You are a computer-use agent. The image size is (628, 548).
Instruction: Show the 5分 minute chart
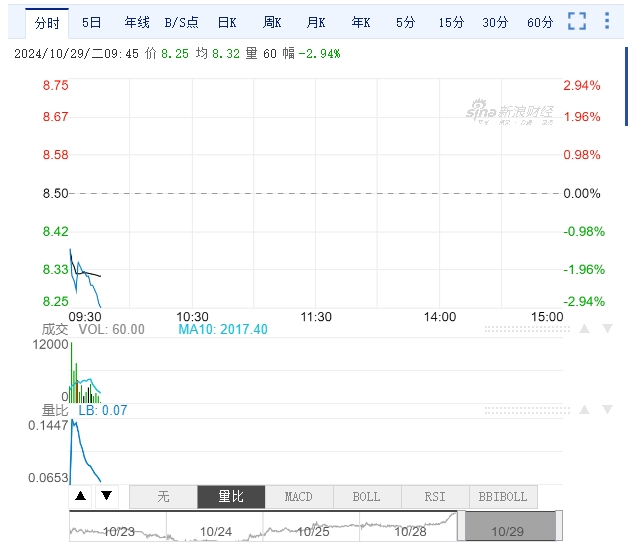click(405, 22)
